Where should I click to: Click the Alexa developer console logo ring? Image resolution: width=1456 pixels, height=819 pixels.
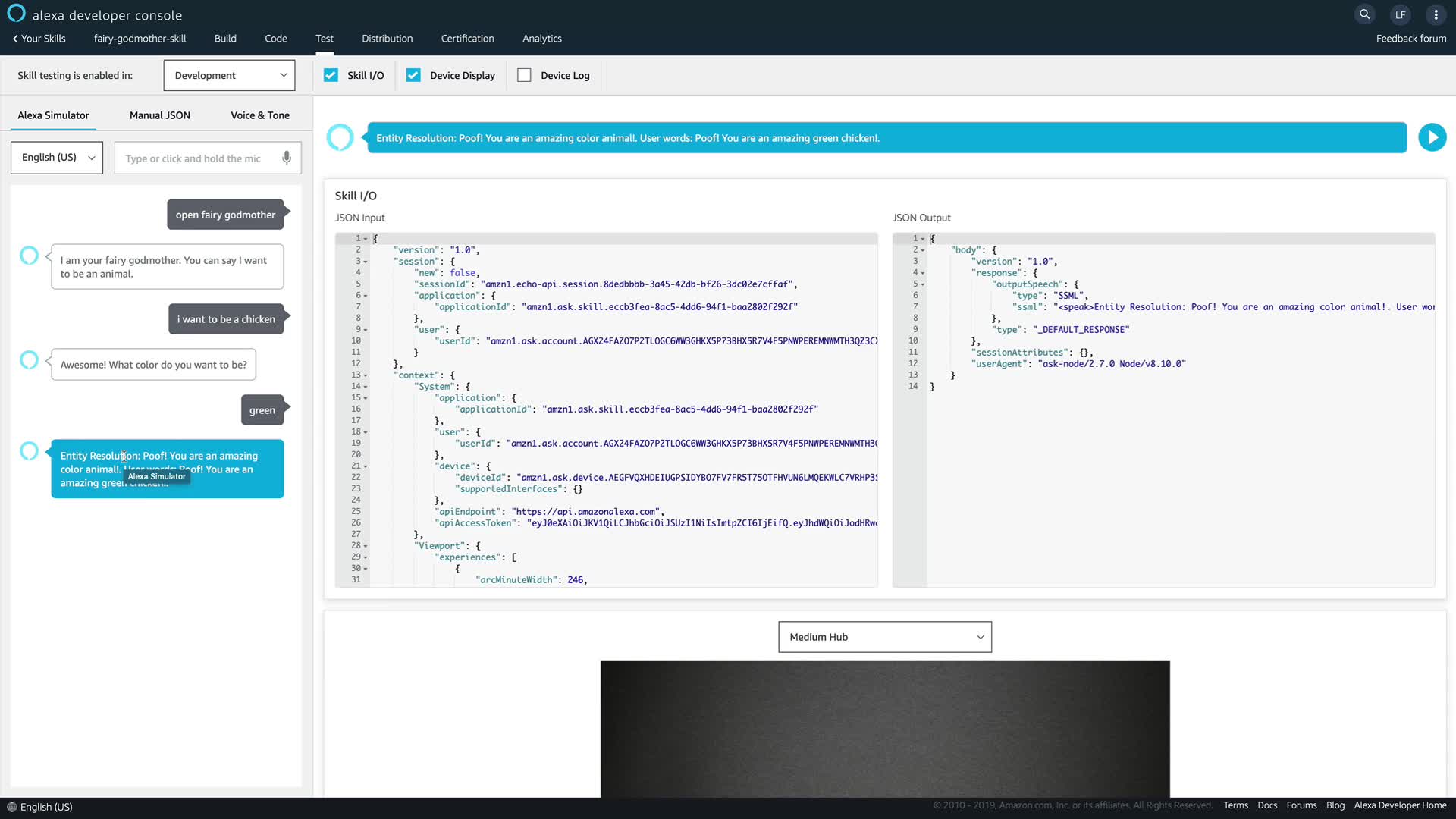pos(16,14)
